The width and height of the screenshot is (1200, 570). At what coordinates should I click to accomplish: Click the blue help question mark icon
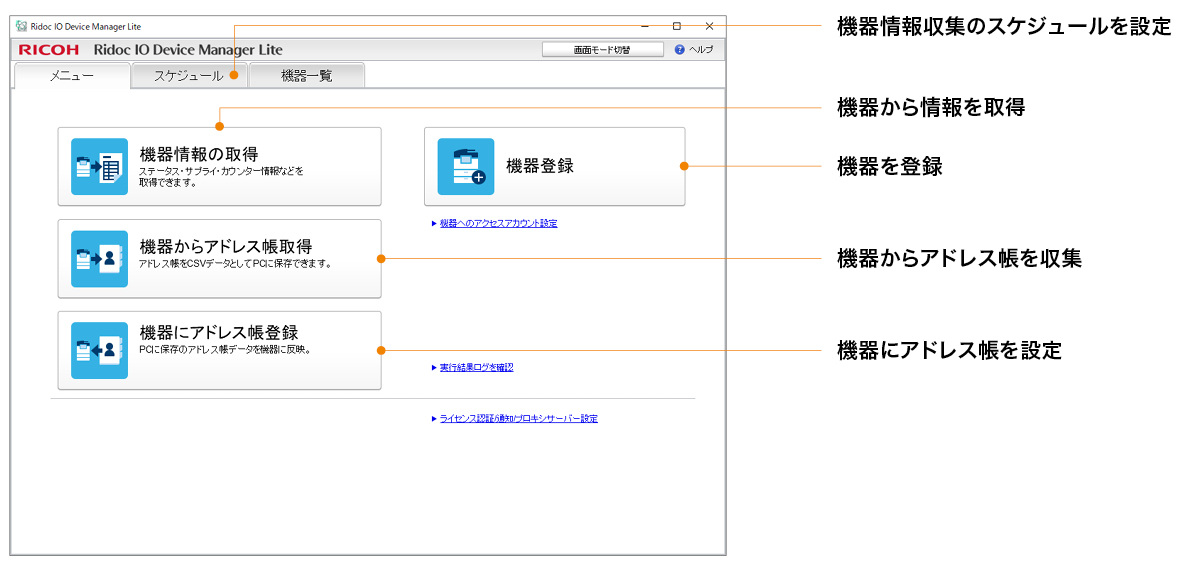coord(680,49)
